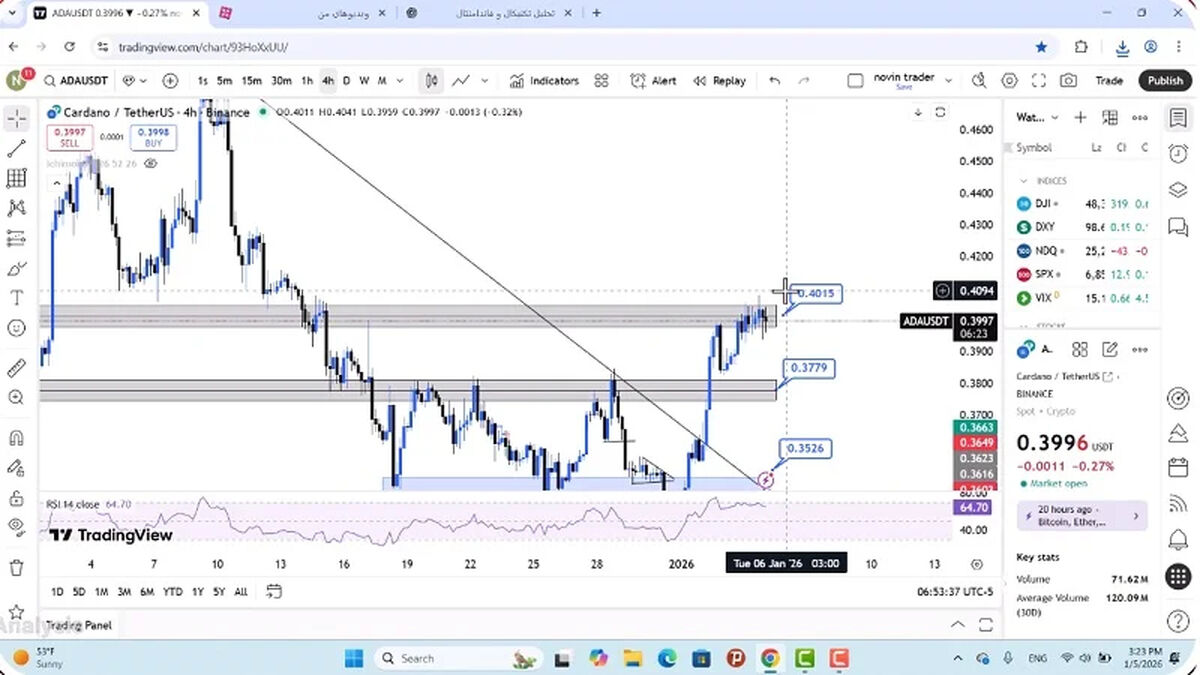
Task: Select the text annotation tool
Action: [16, 298]
